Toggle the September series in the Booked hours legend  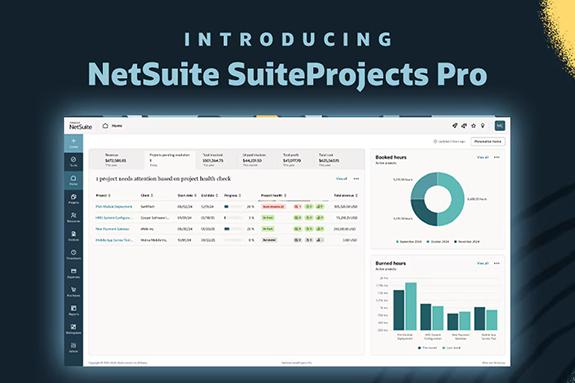coord(409,242)
